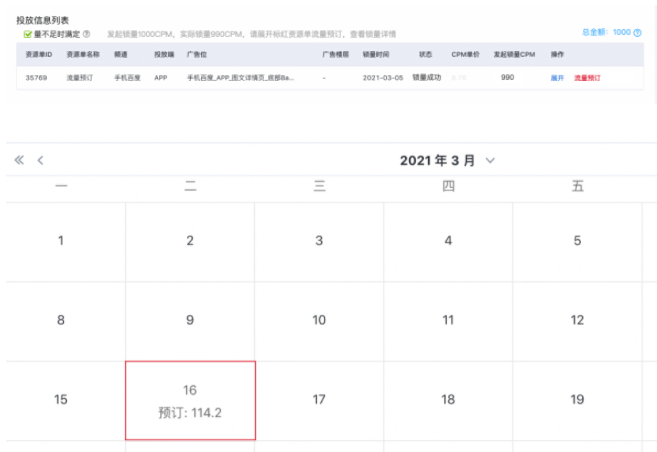This screenshot has height=452, width=657.
Task: Click the 锁量时间 column header
Action: pos(376,54)
